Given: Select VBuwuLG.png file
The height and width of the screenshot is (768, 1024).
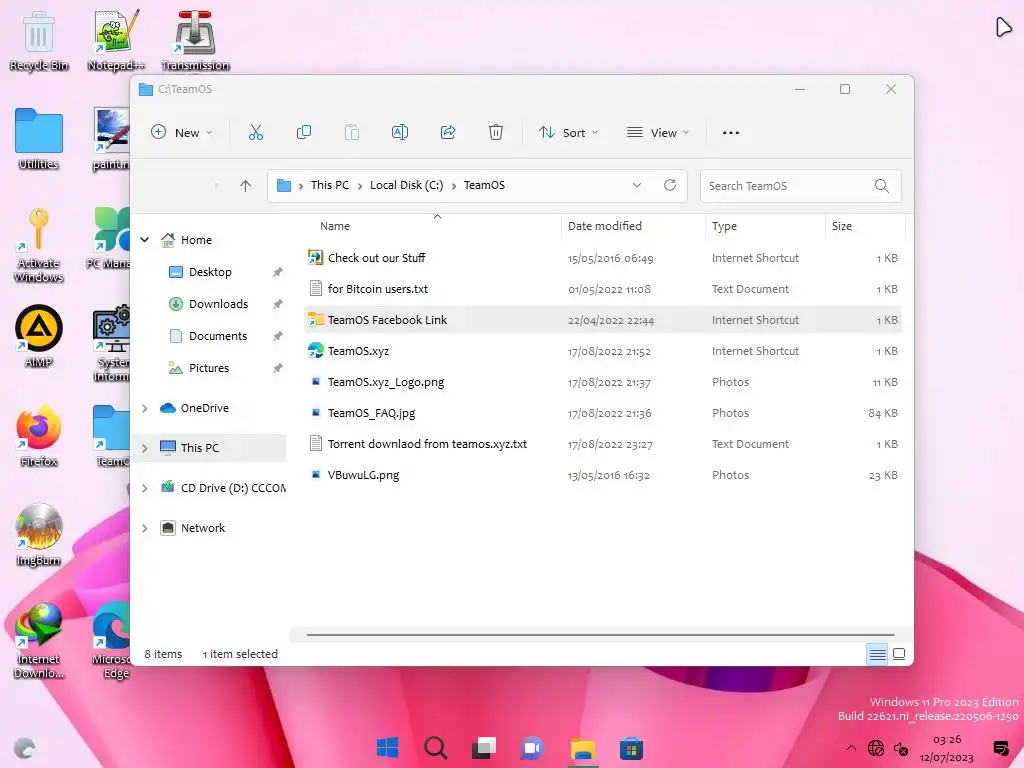Looking at the screenshot, I should point(603,475).
